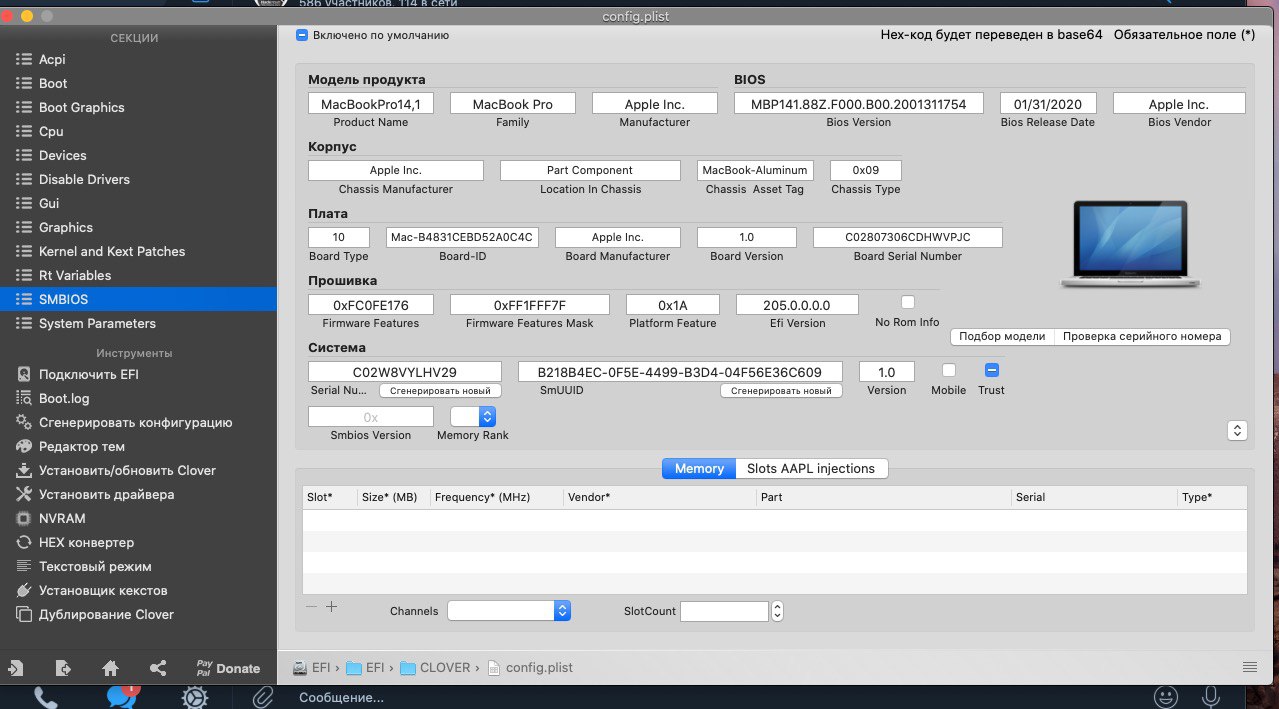Click the Smbios Version field
This screenshot has width=1279, height=709.
tap(371, 416)
